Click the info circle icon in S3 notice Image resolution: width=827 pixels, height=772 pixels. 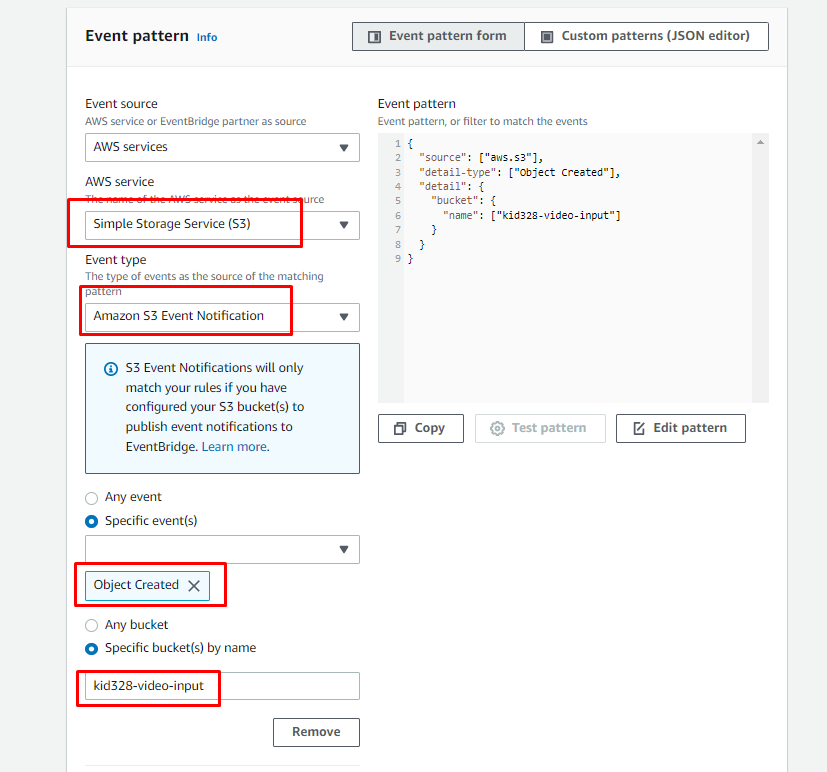pos(111,369)
